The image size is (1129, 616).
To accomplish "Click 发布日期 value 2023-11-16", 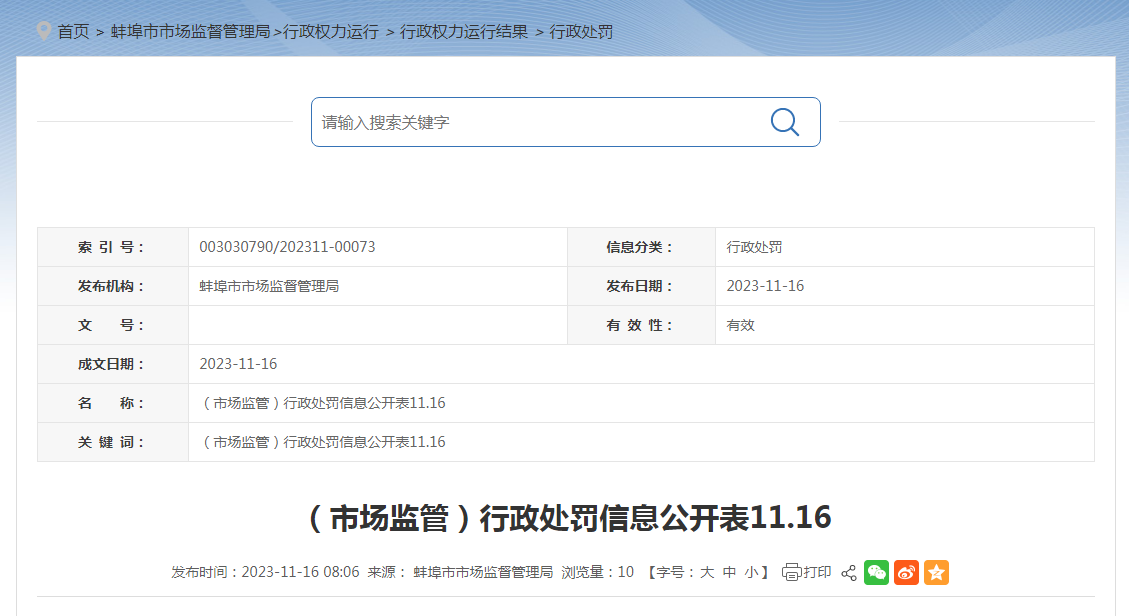I will 765,286.
